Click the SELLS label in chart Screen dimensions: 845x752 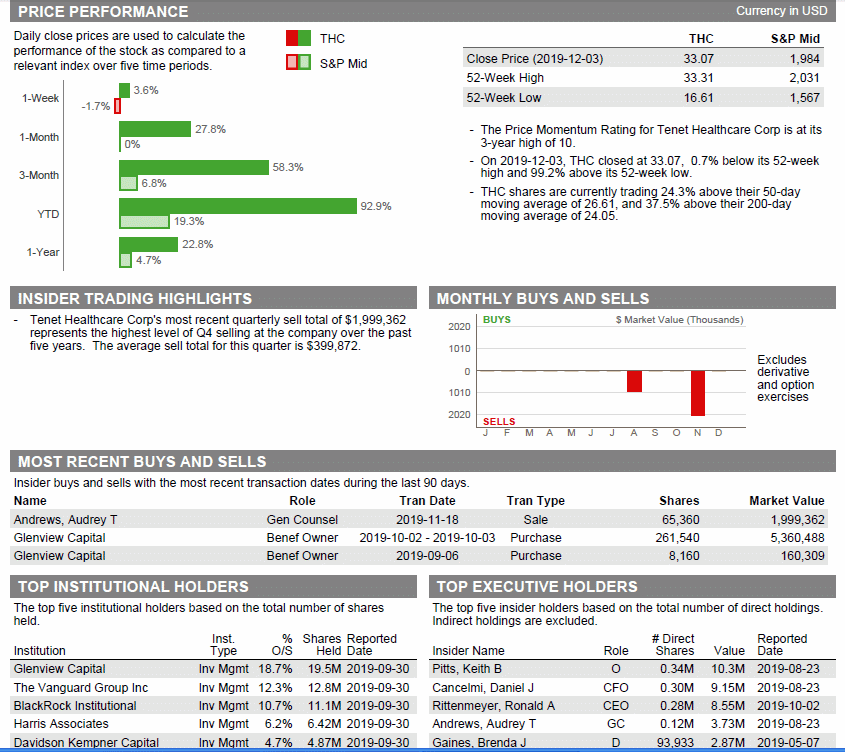click(x=499, y=422)
